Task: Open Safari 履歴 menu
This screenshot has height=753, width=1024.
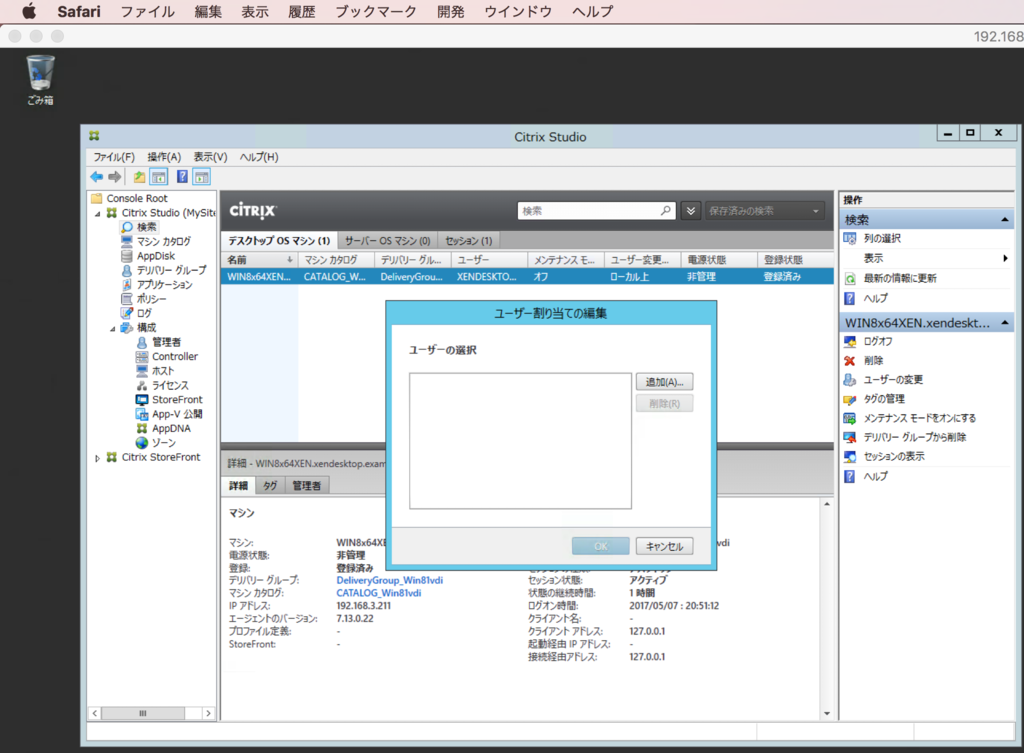Action: pos(302,11)
